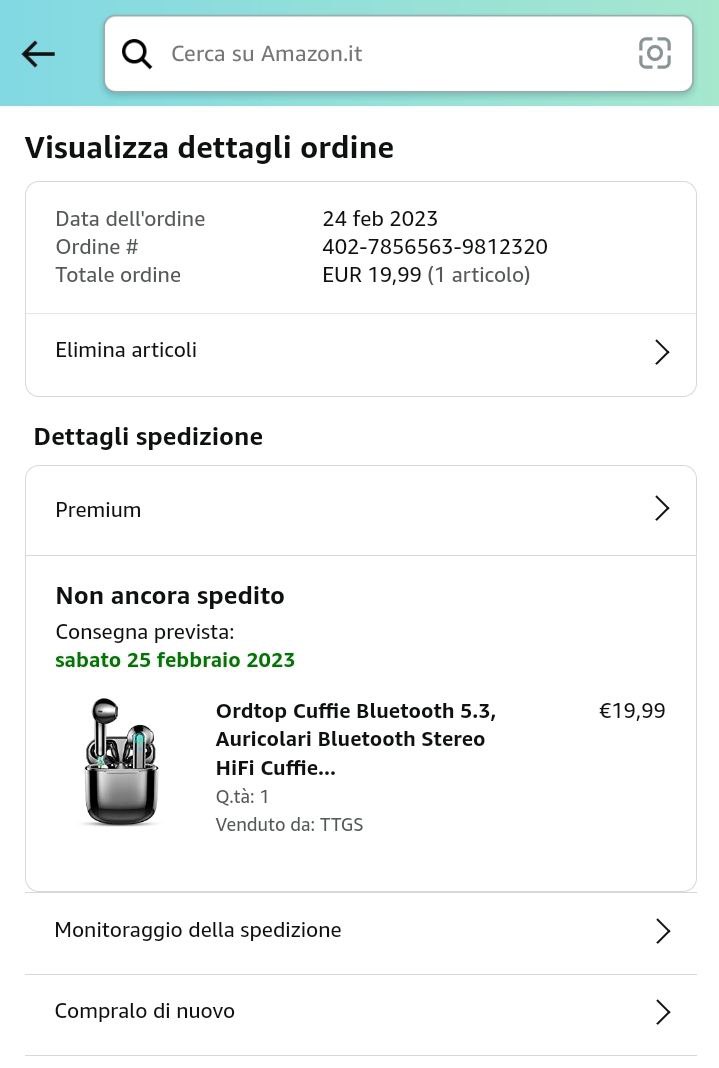Click the EUR 19,99 order total
The image size is (719, 1068).
click(x=372, y=275)
